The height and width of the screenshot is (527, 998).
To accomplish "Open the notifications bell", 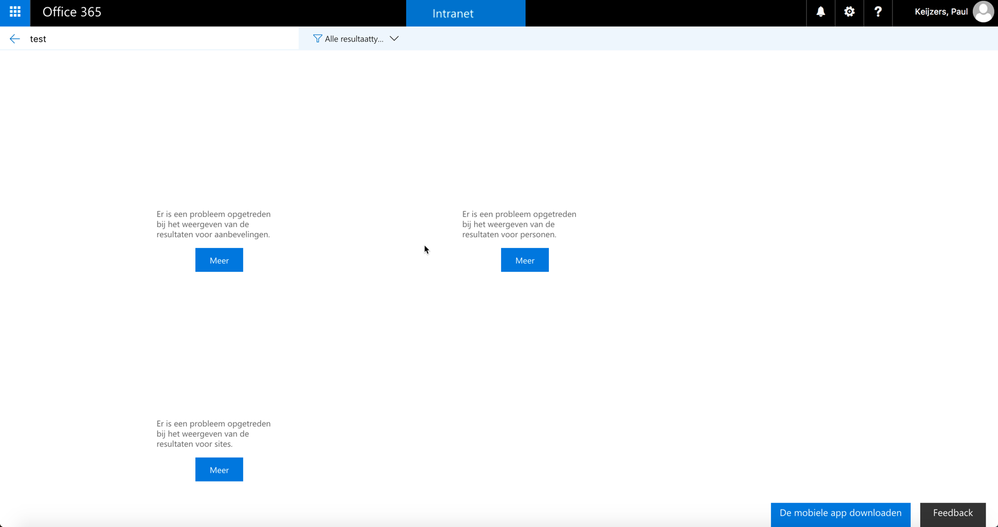I will coord(820,13).
